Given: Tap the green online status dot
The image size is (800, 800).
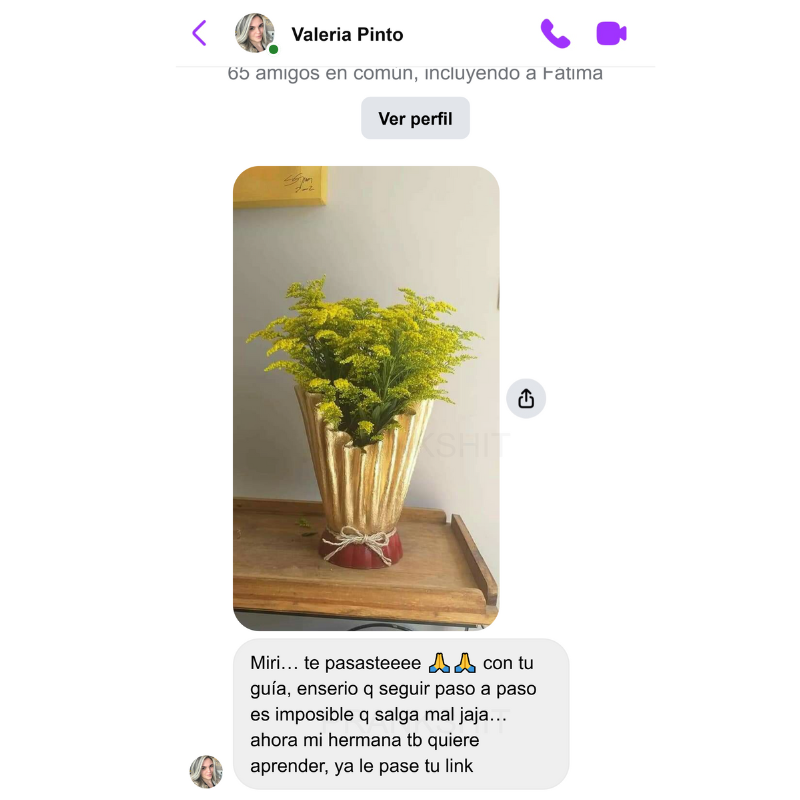Looking at the screenshot, I should [273, 49].
